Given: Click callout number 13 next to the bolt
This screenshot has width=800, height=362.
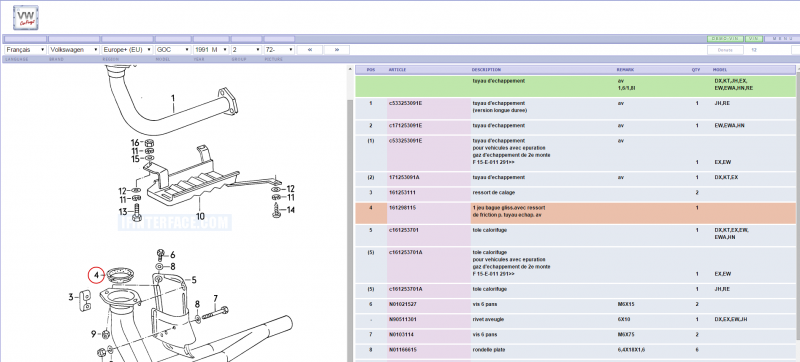Looking at the screenshot, I should point(123,212).
